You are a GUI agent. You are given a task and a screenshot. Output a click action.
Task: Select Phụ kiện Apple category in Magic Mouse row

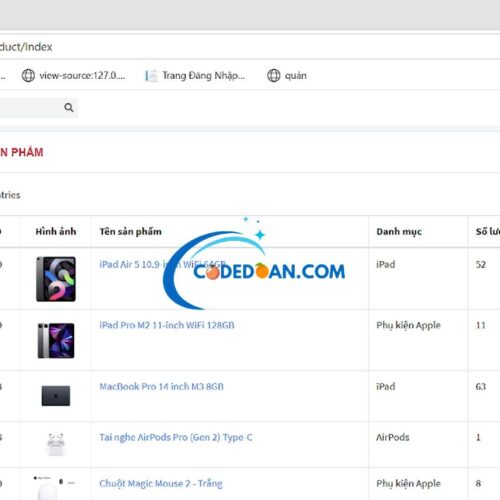coord(408,483)
